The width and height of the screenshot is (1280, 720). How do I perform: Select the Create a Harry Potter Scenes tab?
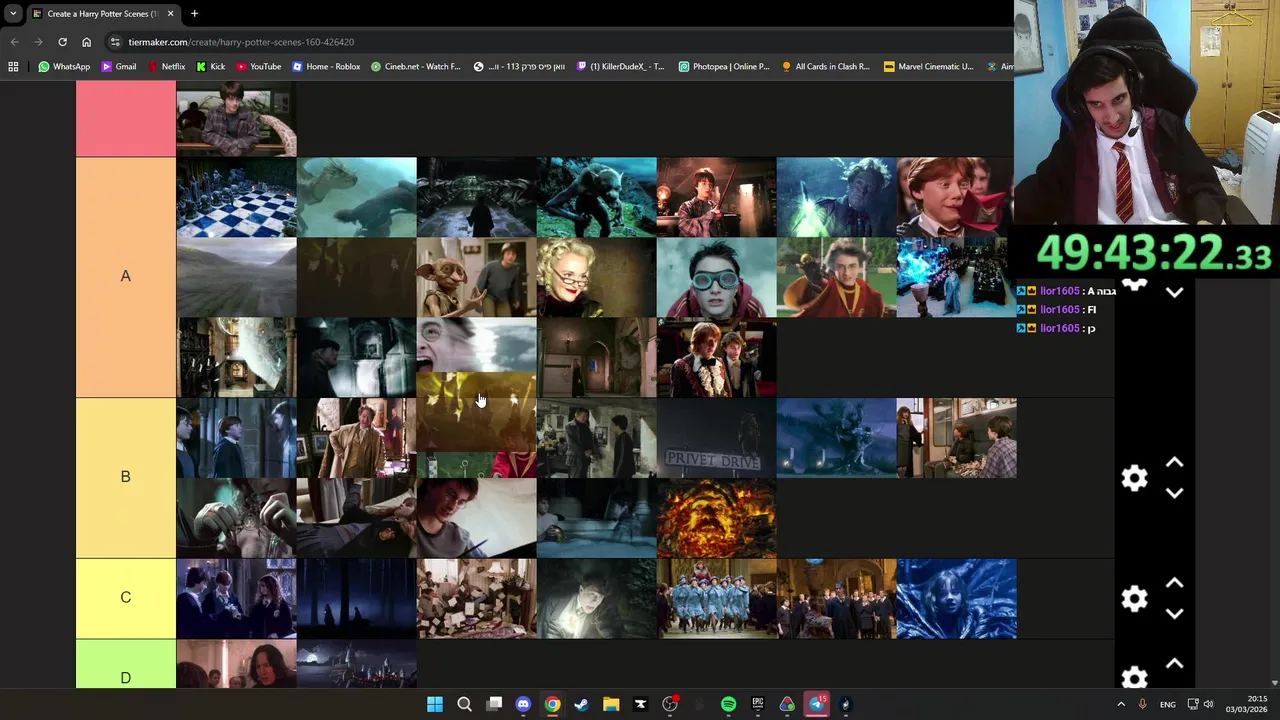click(x=103, y=14)
